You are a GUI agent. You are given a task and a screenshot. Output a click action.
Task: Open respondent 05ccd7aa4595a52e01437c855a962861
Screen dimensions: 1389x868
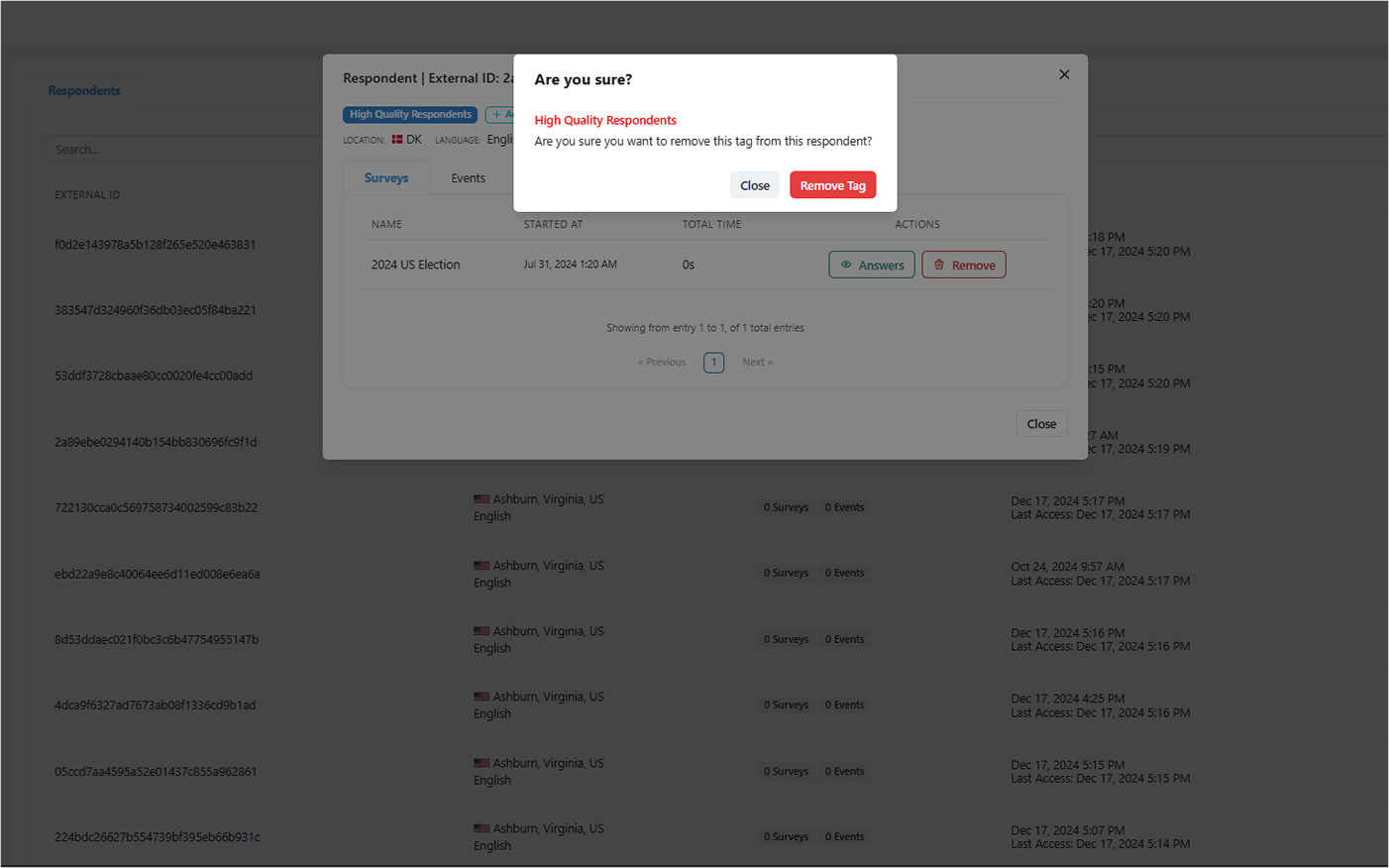point(156,771)
